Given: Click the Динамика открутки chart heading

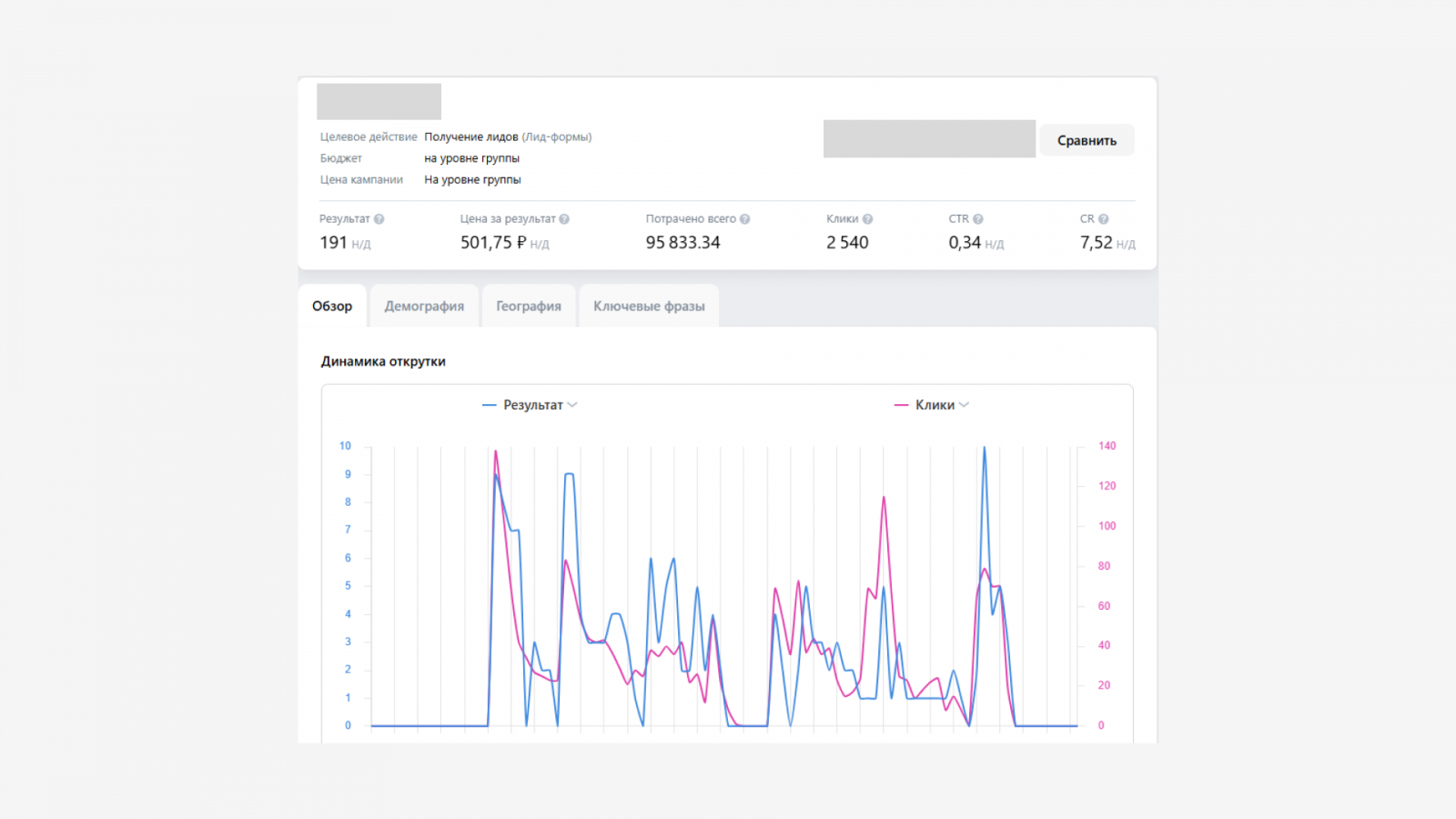Looking at the screenshot, I should coord(383,361).
